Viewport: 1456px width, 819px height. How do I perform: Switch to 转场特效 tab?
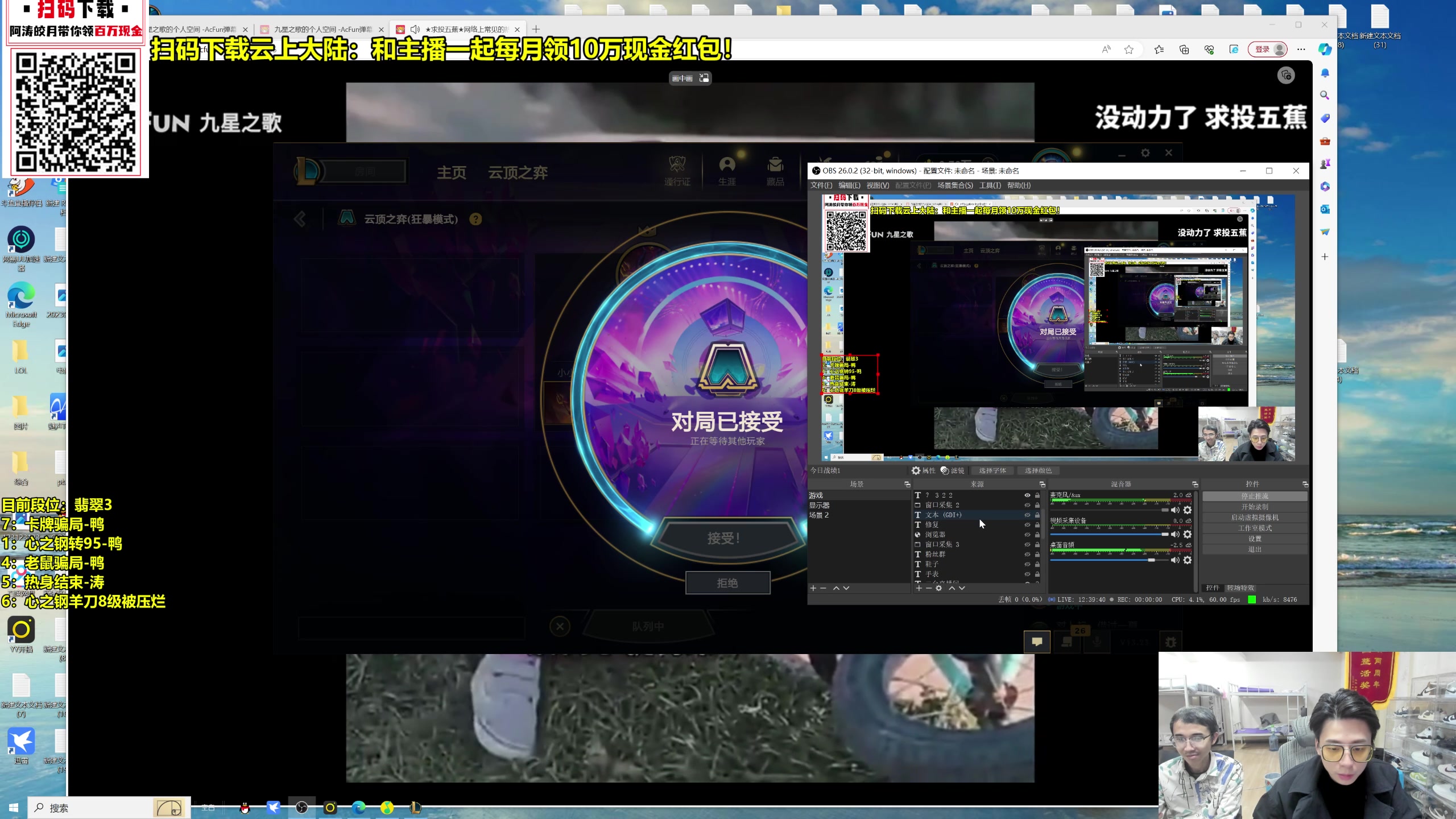coord(1240,588)
